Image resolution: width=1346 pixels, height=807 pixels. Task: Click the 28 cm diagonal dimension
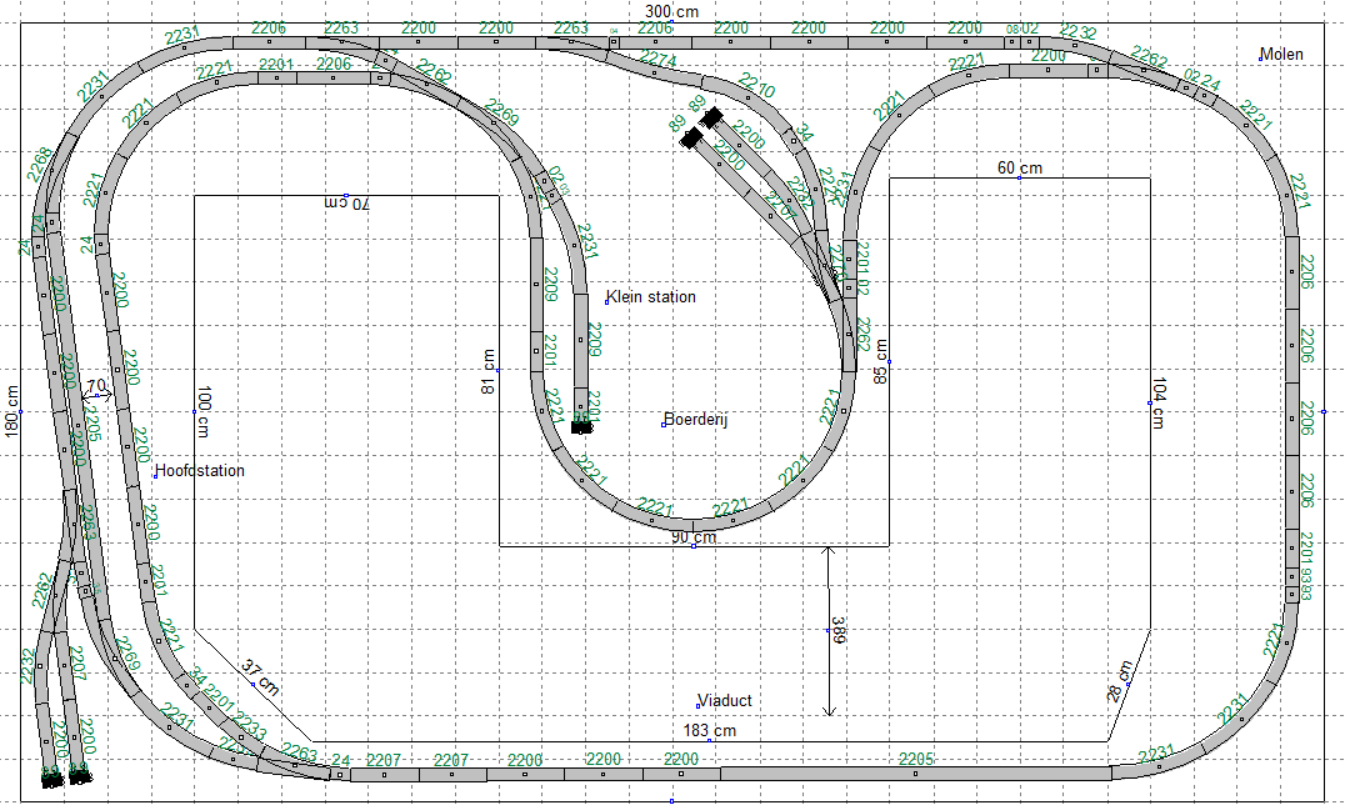pos(1119,681)
